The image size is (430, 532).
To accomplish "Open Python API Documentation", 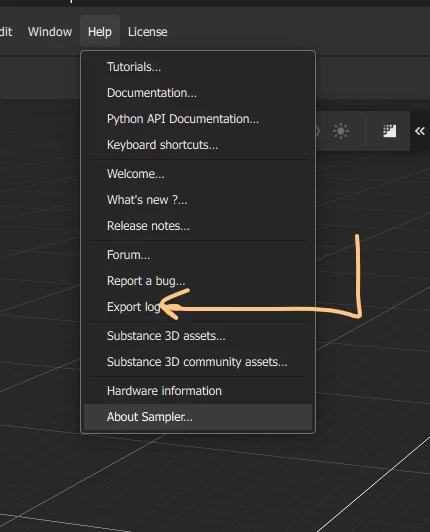I will (x=198, y=119).
